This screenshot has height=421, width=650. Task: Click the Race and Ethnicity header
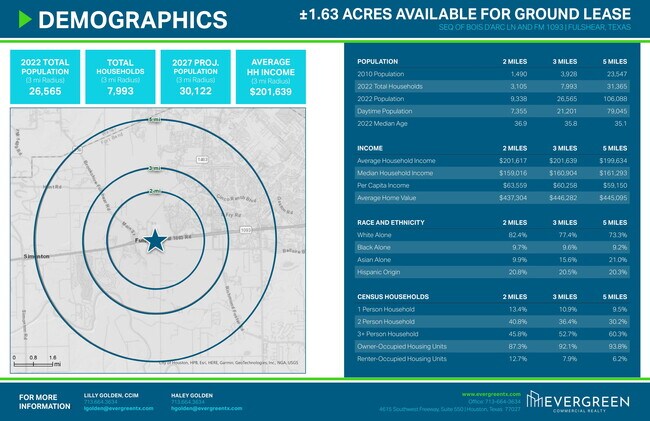[x=390, y=220]
